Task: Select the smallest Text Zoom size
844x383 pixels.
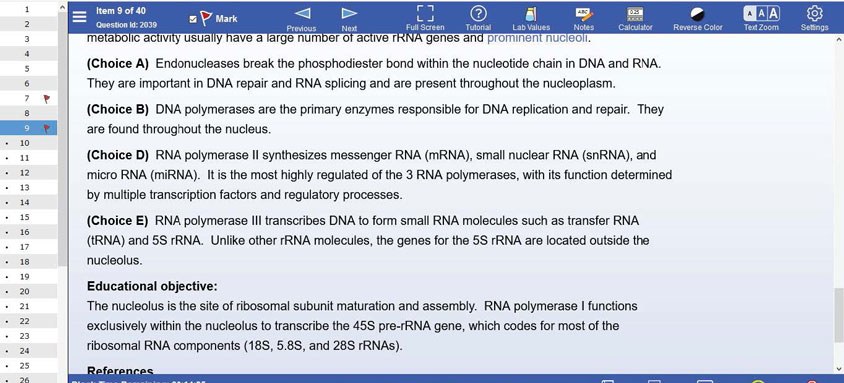Action: pyautogui.click(x=751, y=13)
